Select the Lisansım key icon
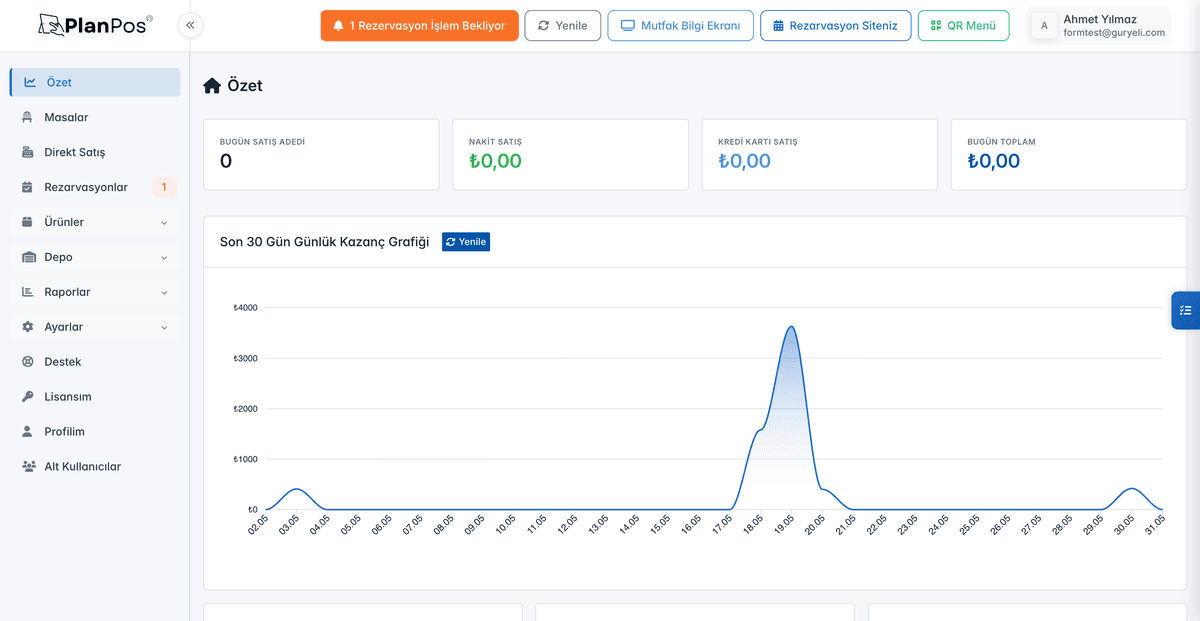This screenshot has width=1200, height=621. [27, 397]
